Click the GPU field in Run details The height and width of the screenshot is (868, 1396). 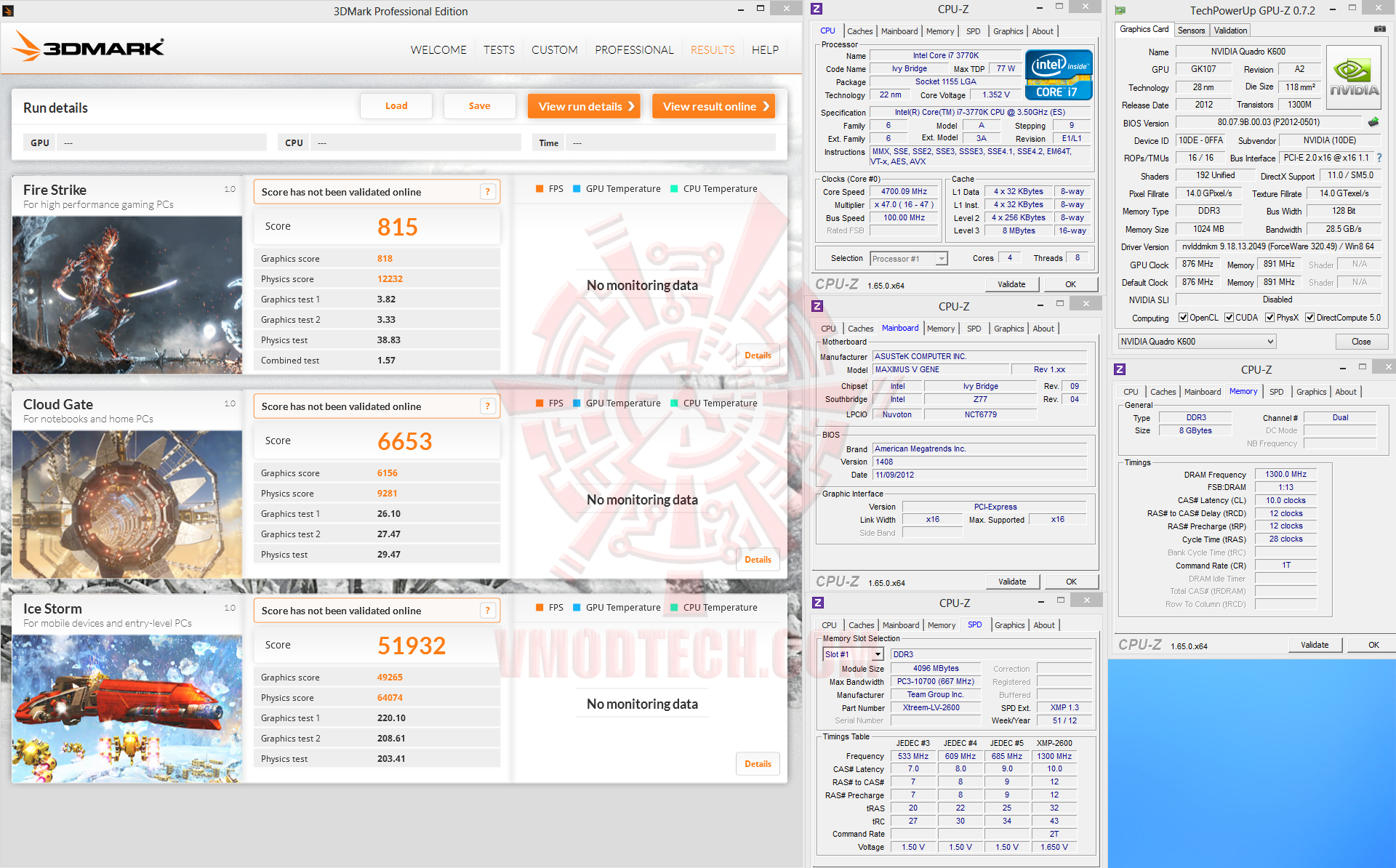tap(161, 142)
